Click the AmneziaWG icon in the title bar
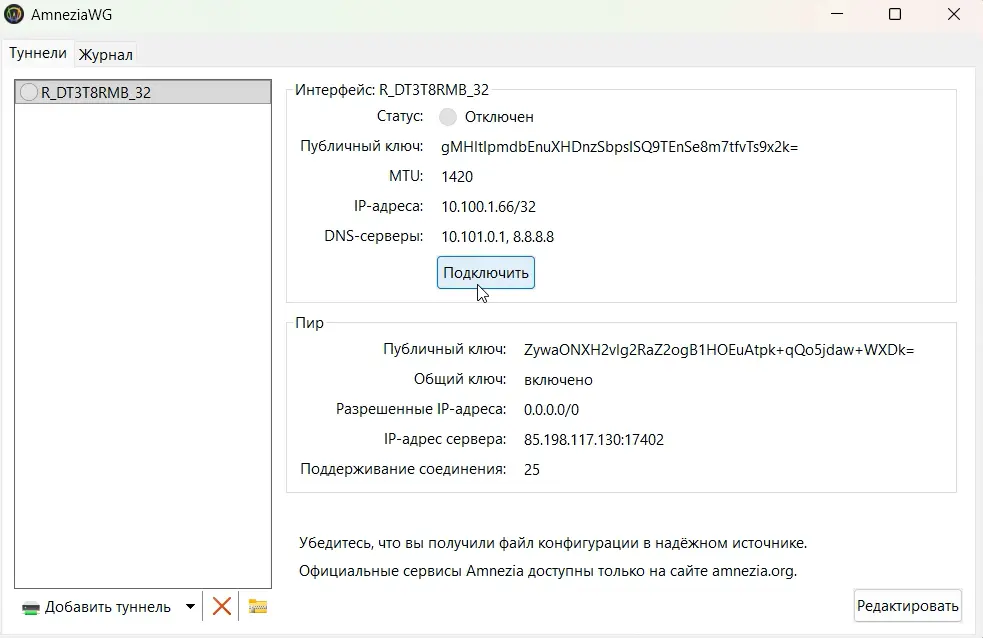 pos(14,14)
